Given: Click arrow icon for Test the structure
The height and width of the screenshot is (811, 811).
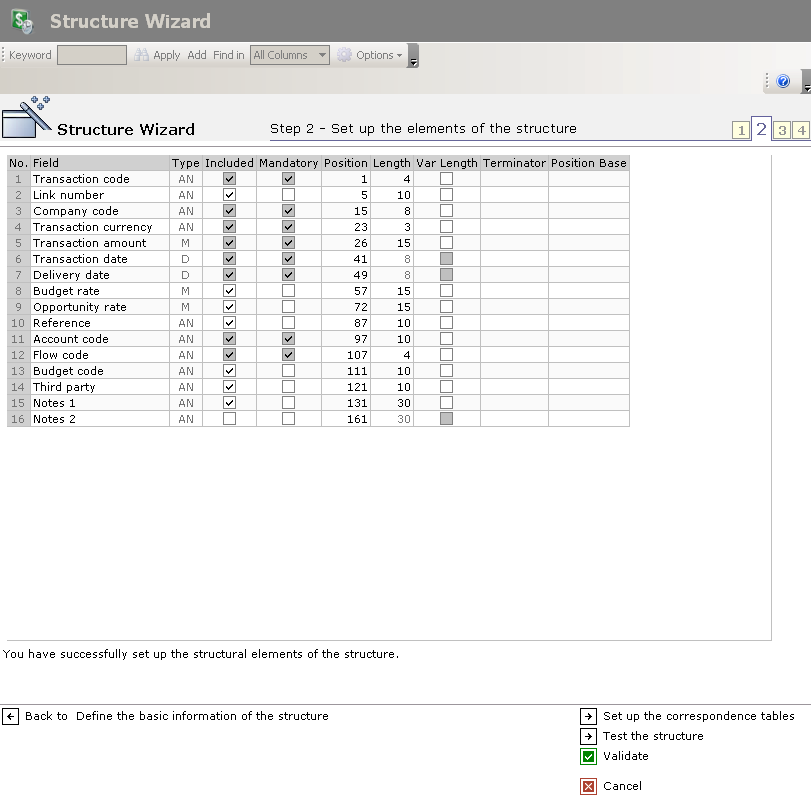Looking at the screenshot, I should [588, 736].
